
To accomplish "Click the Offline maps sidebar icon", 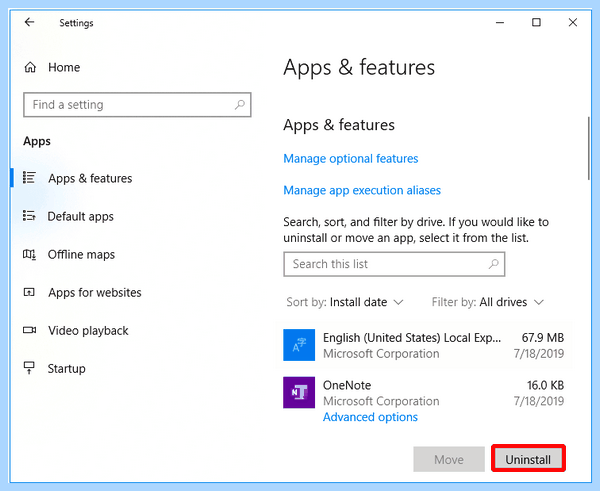I will [x=29, y=254].
